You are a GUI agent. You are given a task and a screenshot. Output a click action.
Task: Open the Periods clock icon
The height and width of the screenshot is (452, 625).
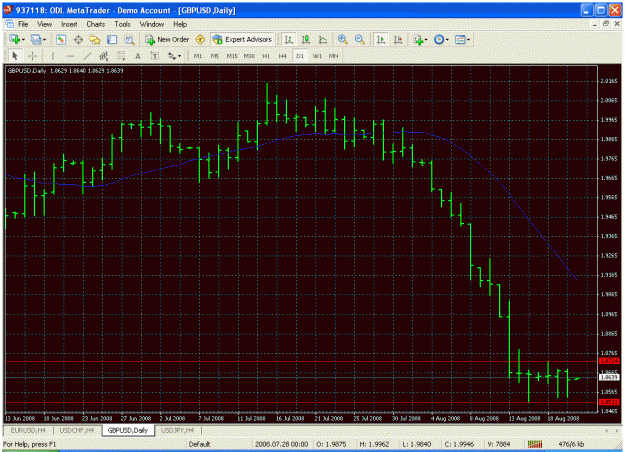[439, 39]
